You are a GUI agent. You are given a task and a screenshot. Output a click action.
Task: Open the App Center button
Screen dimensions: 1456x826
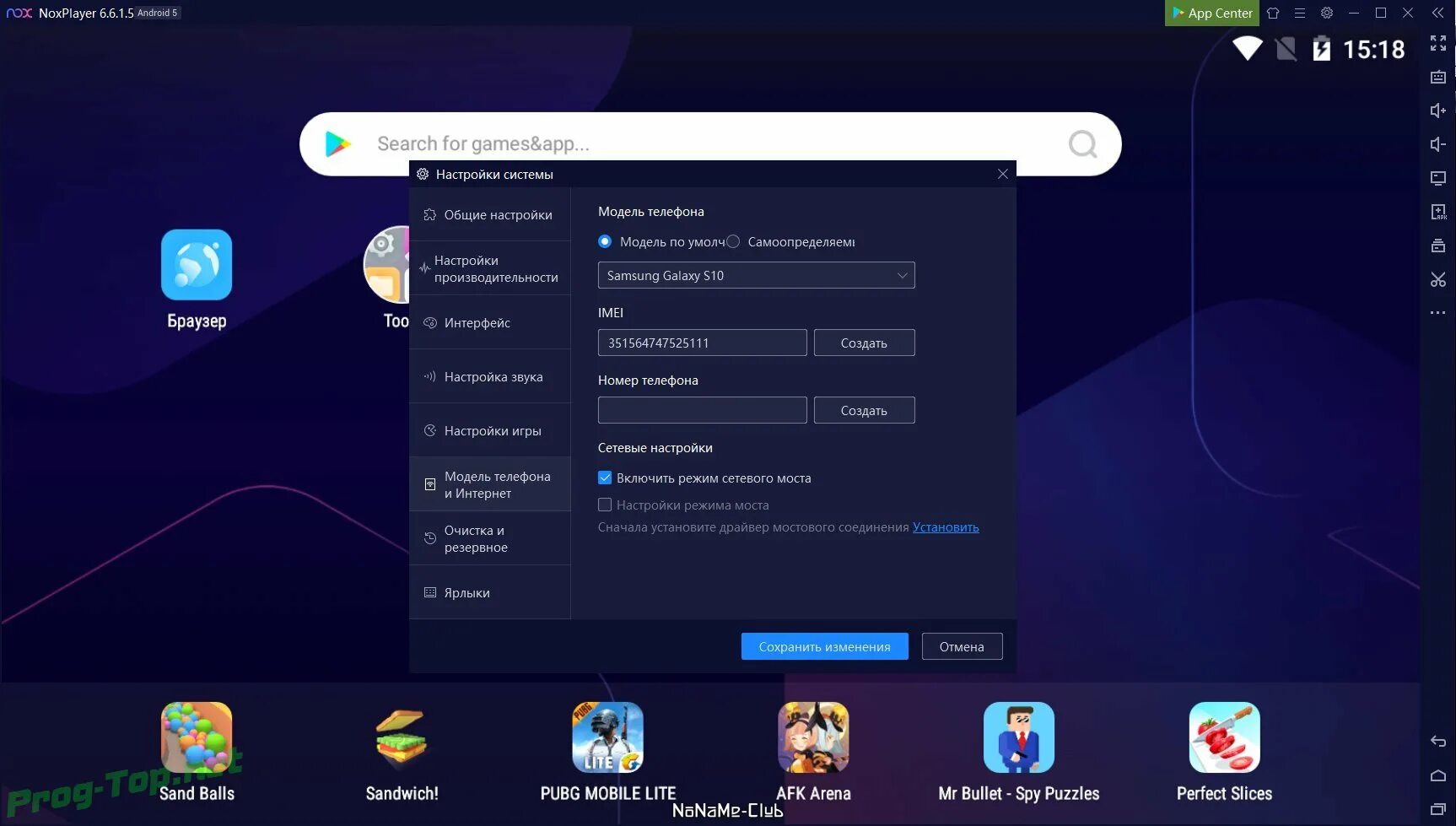tap(1211, 13)
